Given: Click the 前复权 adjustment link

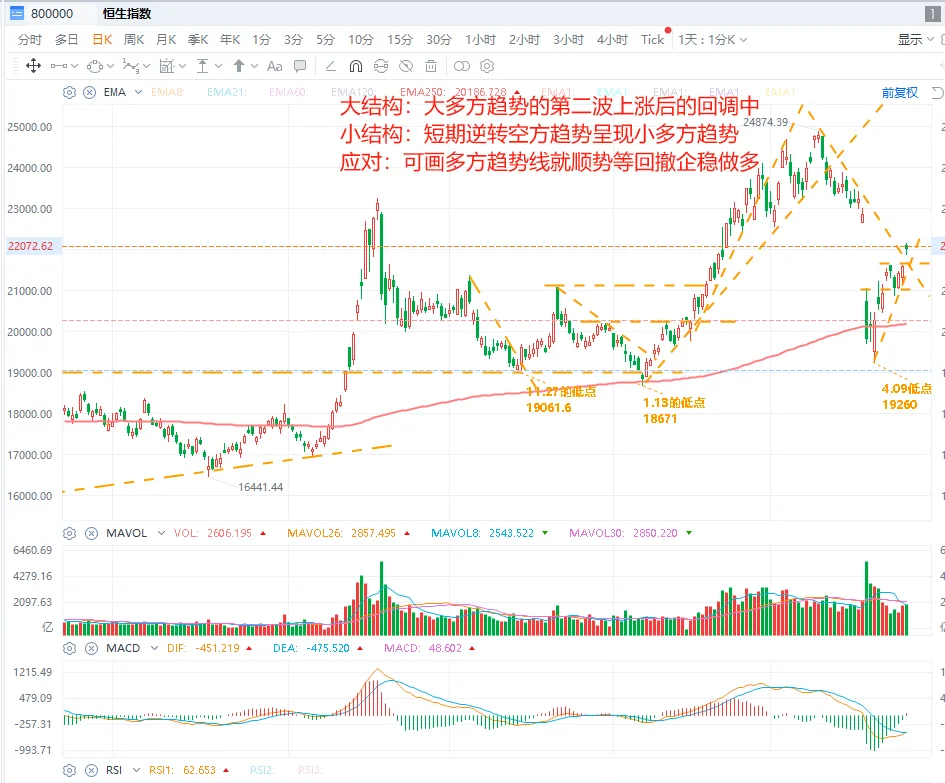Looking at the screenshot, I should pos(900,92).
